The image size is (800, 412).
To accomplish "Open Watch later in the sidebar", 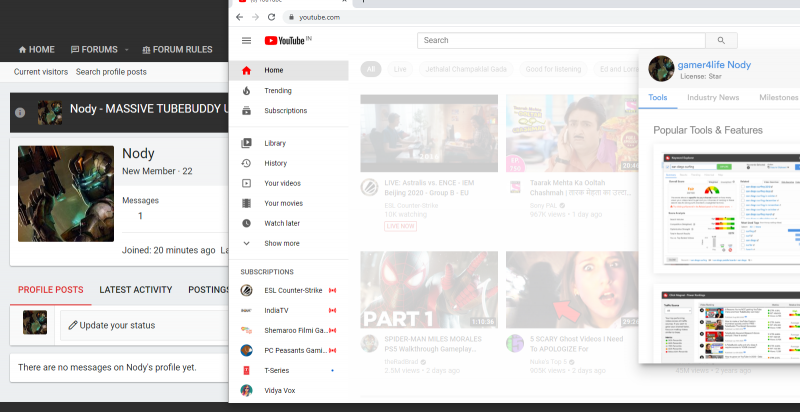I will tap(282, 223).
